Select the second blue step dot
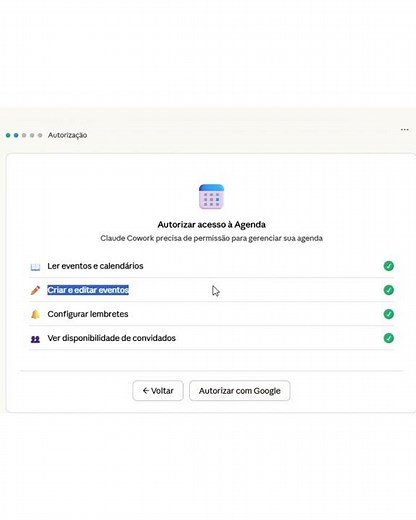The image size is (416, 520). pyautogui.click(x=16, y=135)
